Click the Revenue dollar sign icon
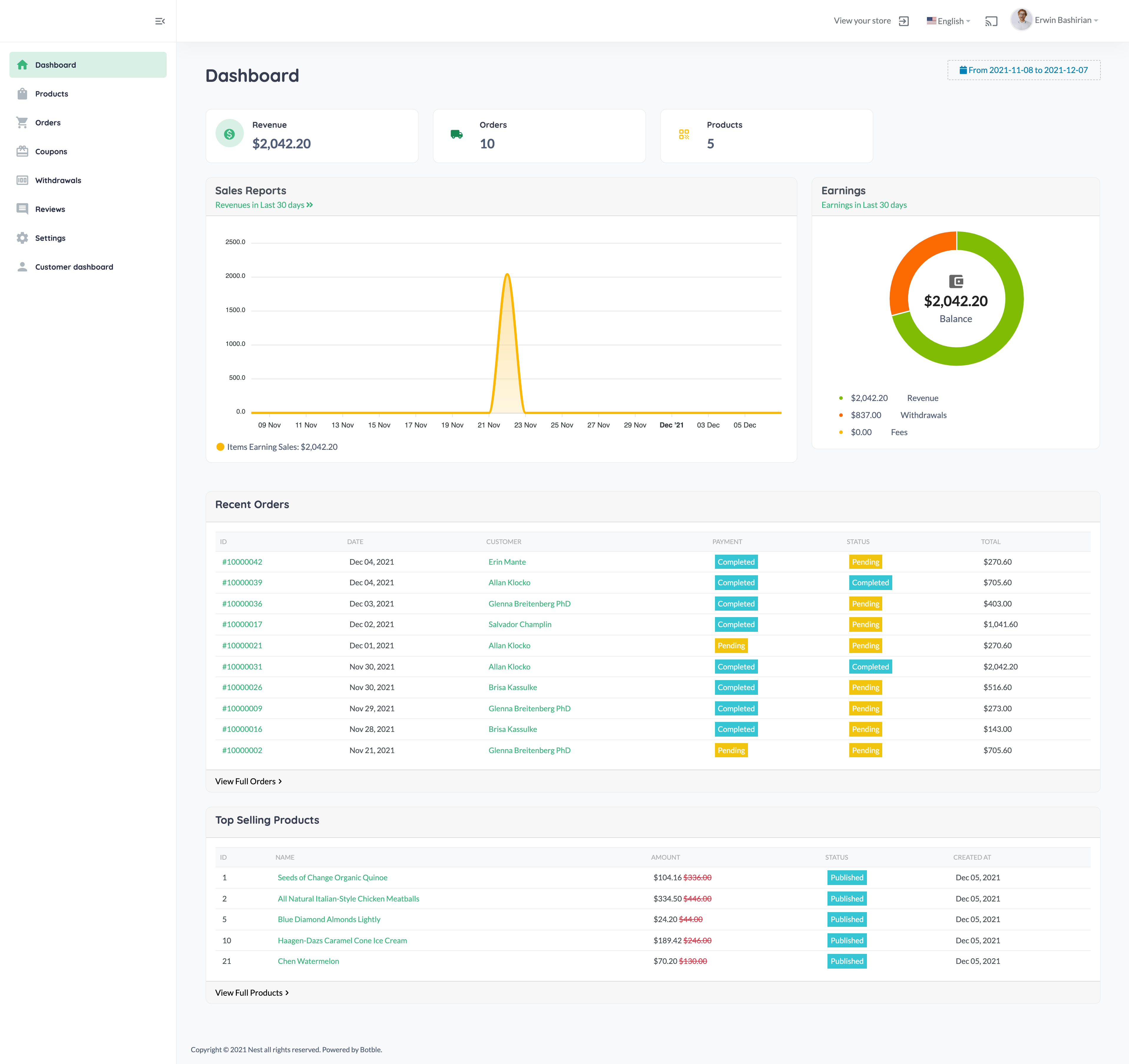Viewport: 1129px width, 1064px height. 229,134
